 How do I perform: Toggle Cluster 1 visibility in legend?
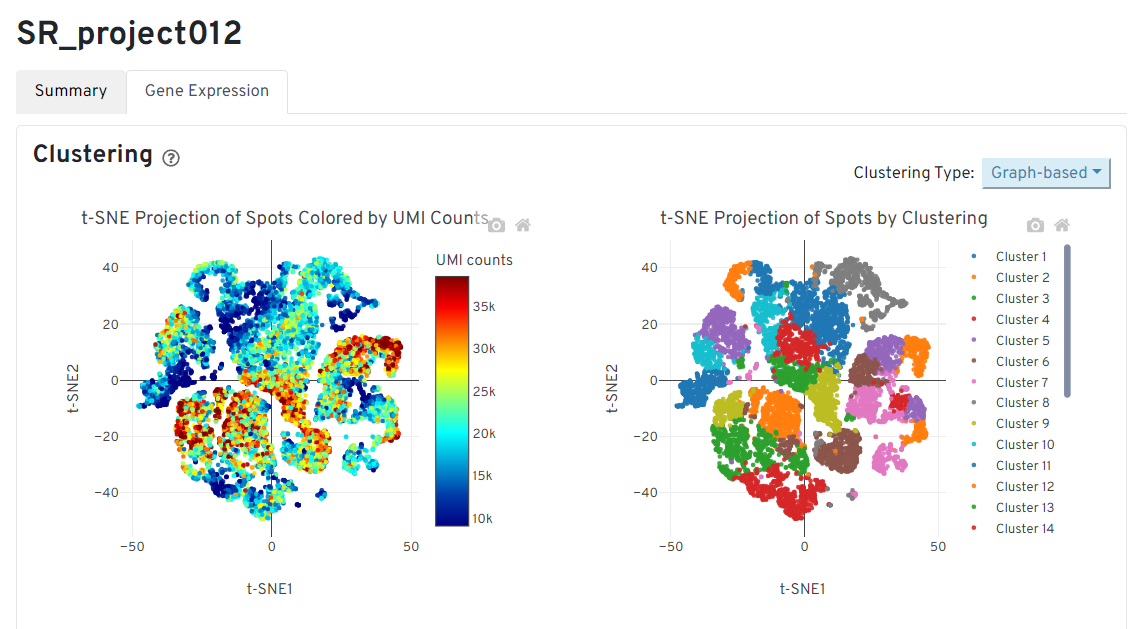(1020, 257)
